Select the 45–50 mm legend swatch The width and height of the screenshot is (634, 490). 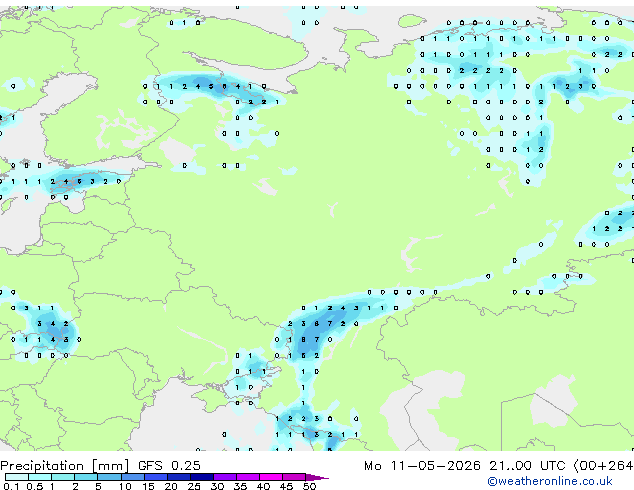[x=294, y=477]
